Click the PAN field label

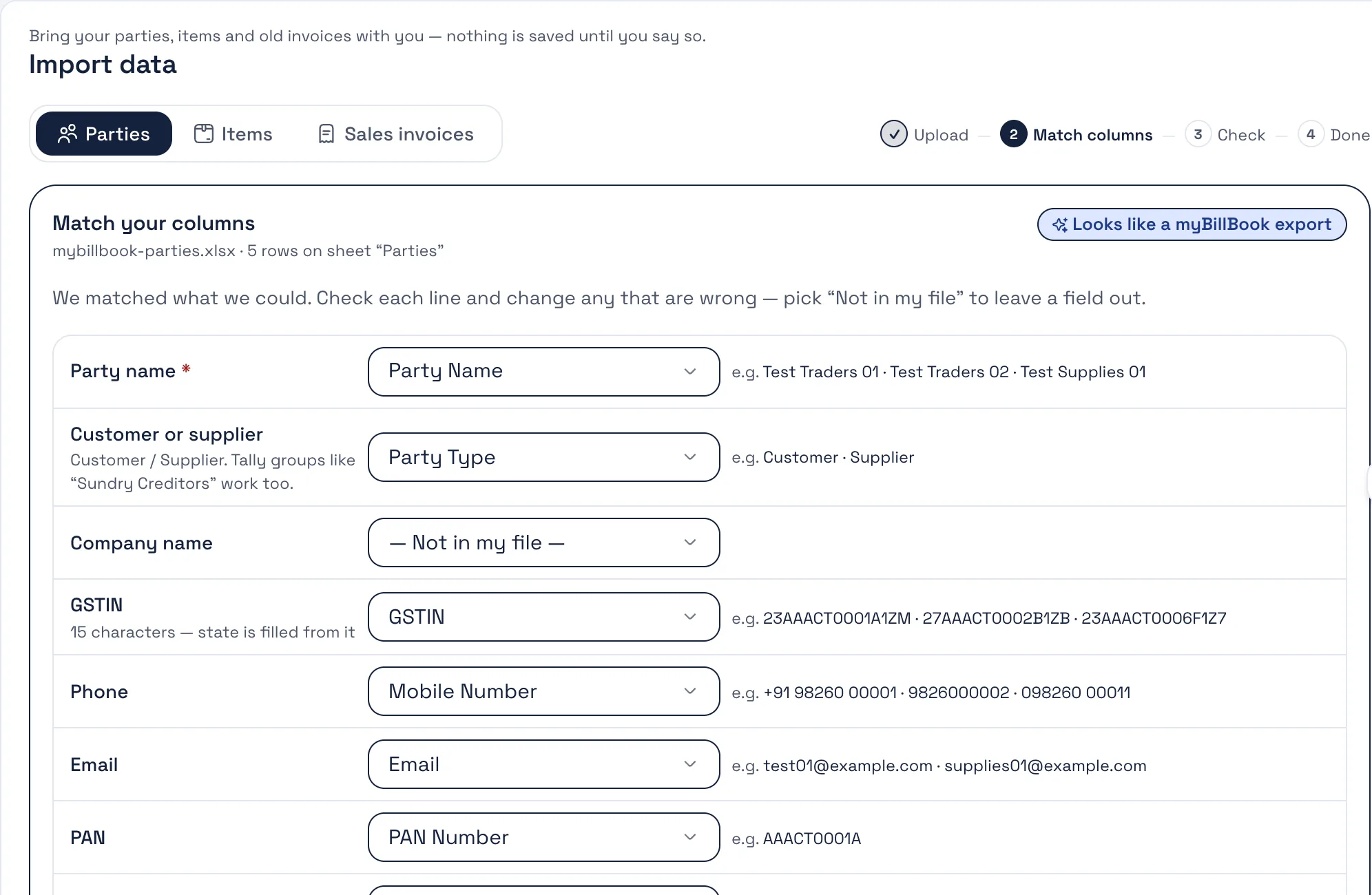[x=87, y=838]
